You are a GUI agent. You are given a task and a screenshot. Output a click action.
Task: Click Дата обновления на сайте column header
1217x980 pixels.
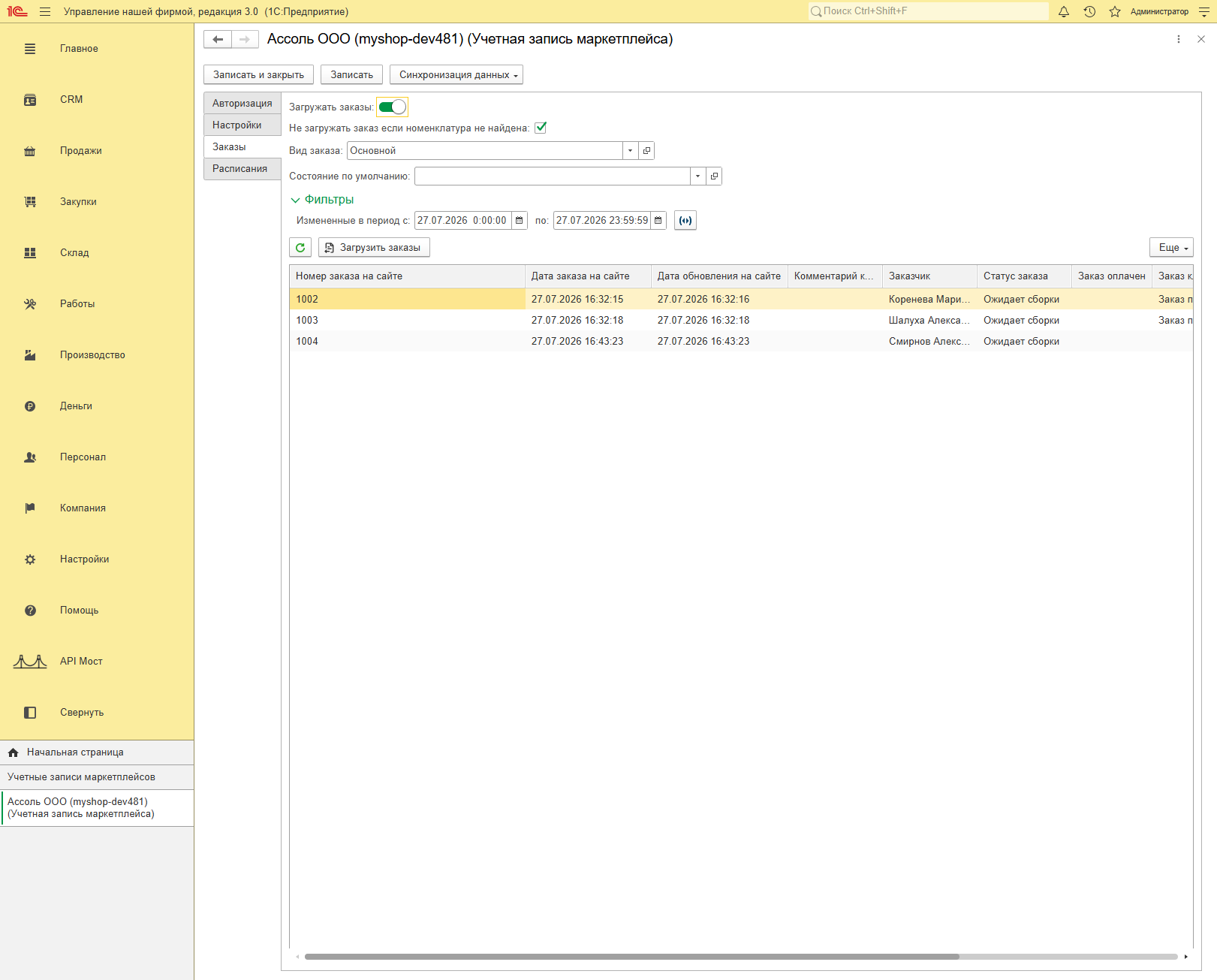pos(719,276)
